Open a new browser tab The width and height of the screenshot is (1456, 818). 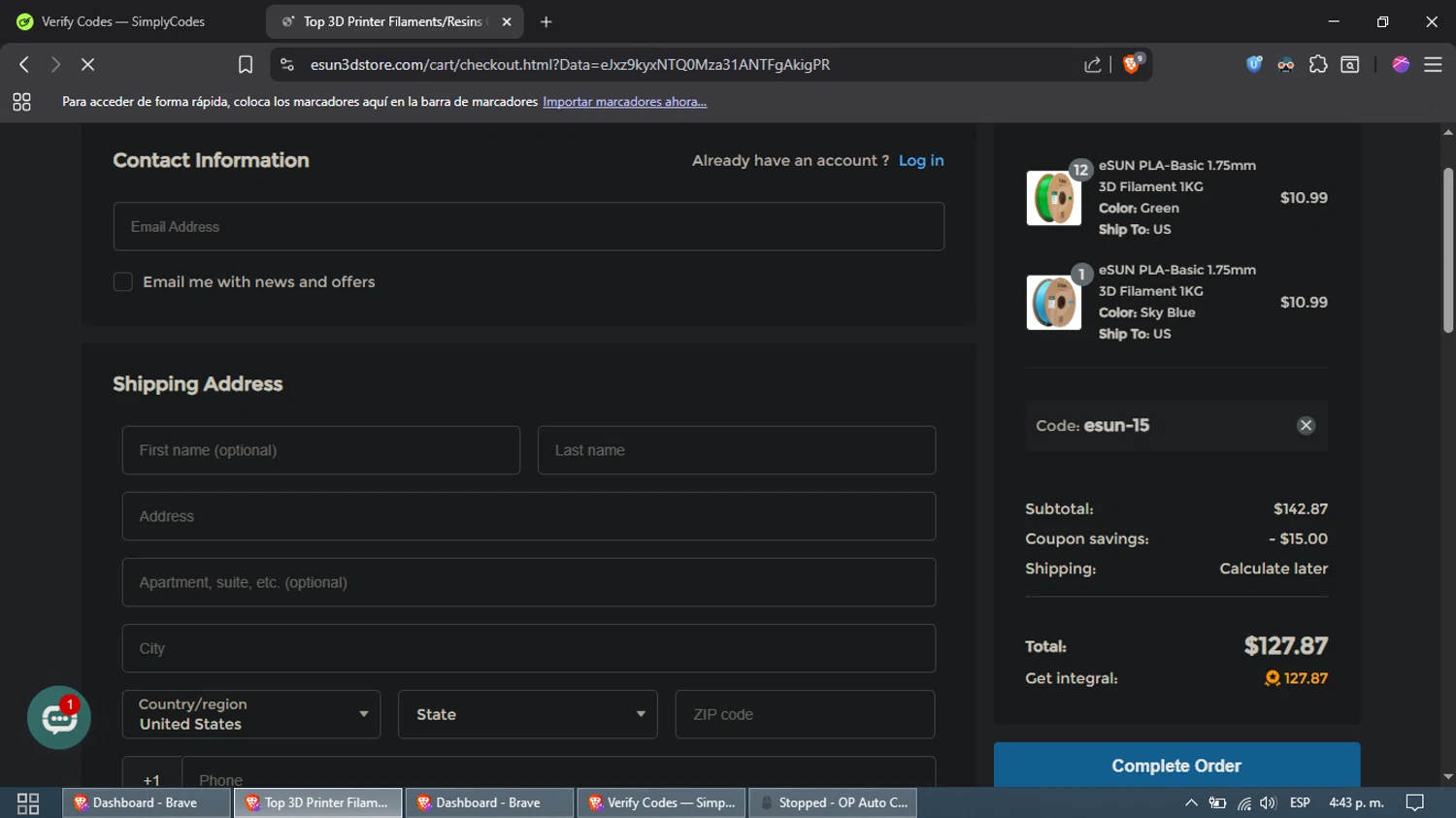coord(546,21)
